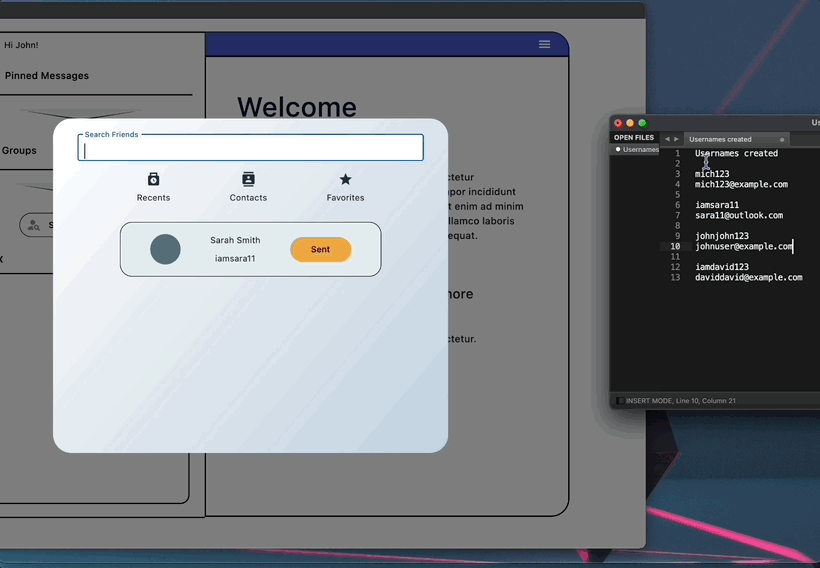
Task: Click mich123@example.com in the editor
Action: 741,184
